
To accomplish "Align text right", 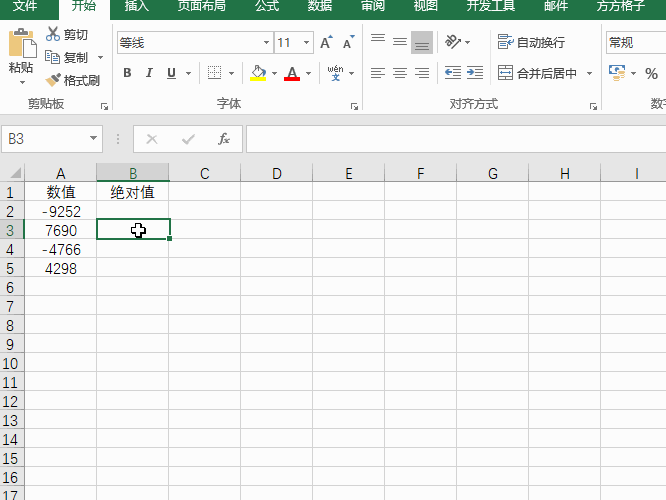I will pyautogui.click(x=422, y=73).
